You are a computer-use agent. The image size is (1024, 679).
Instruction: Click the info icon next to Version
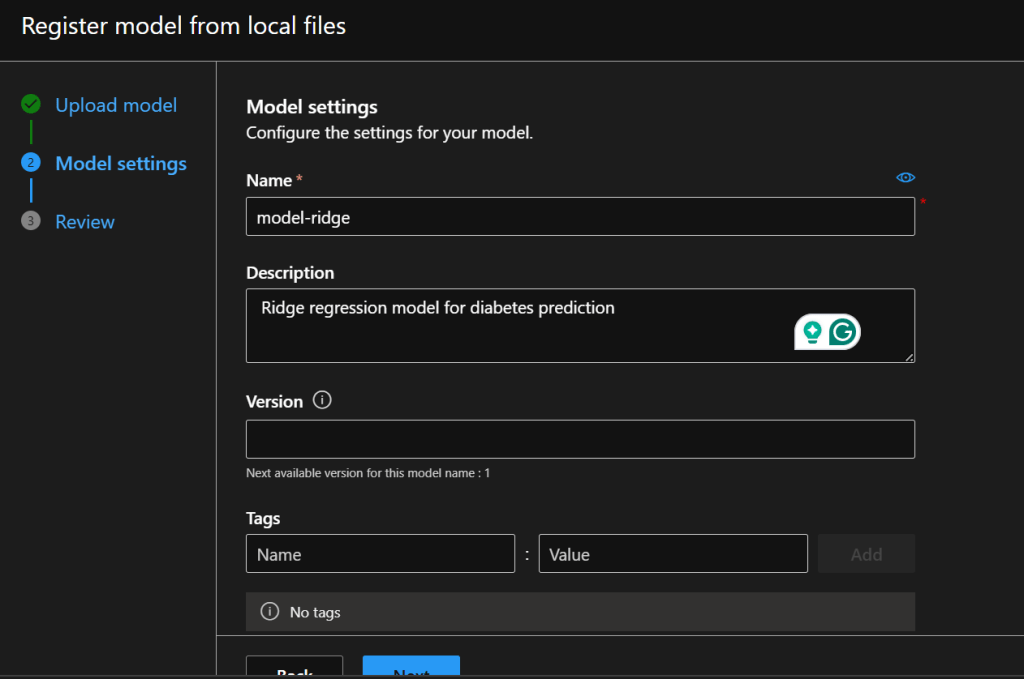pyautogui.click(x=322, y=400)
